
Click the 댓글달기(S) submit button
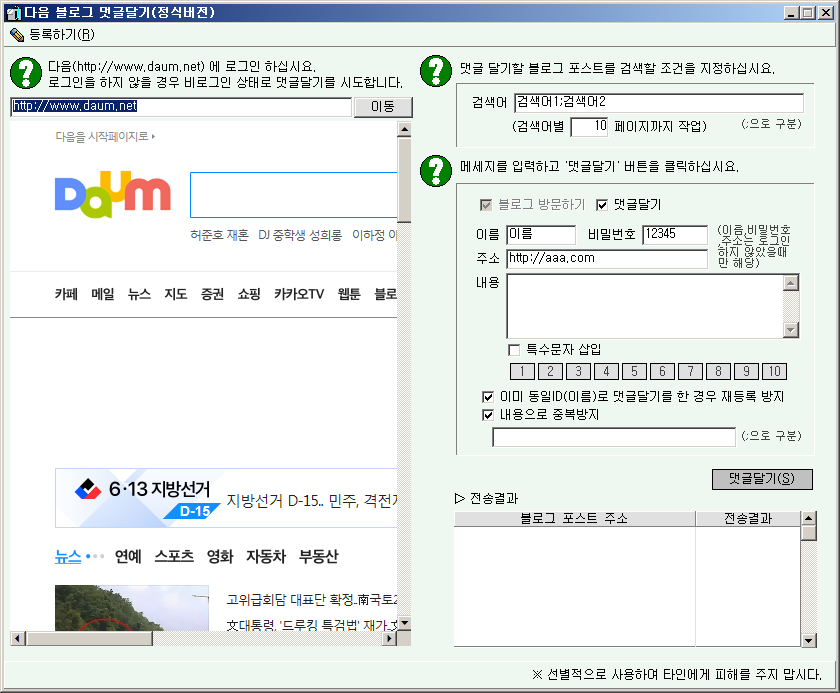762,479
